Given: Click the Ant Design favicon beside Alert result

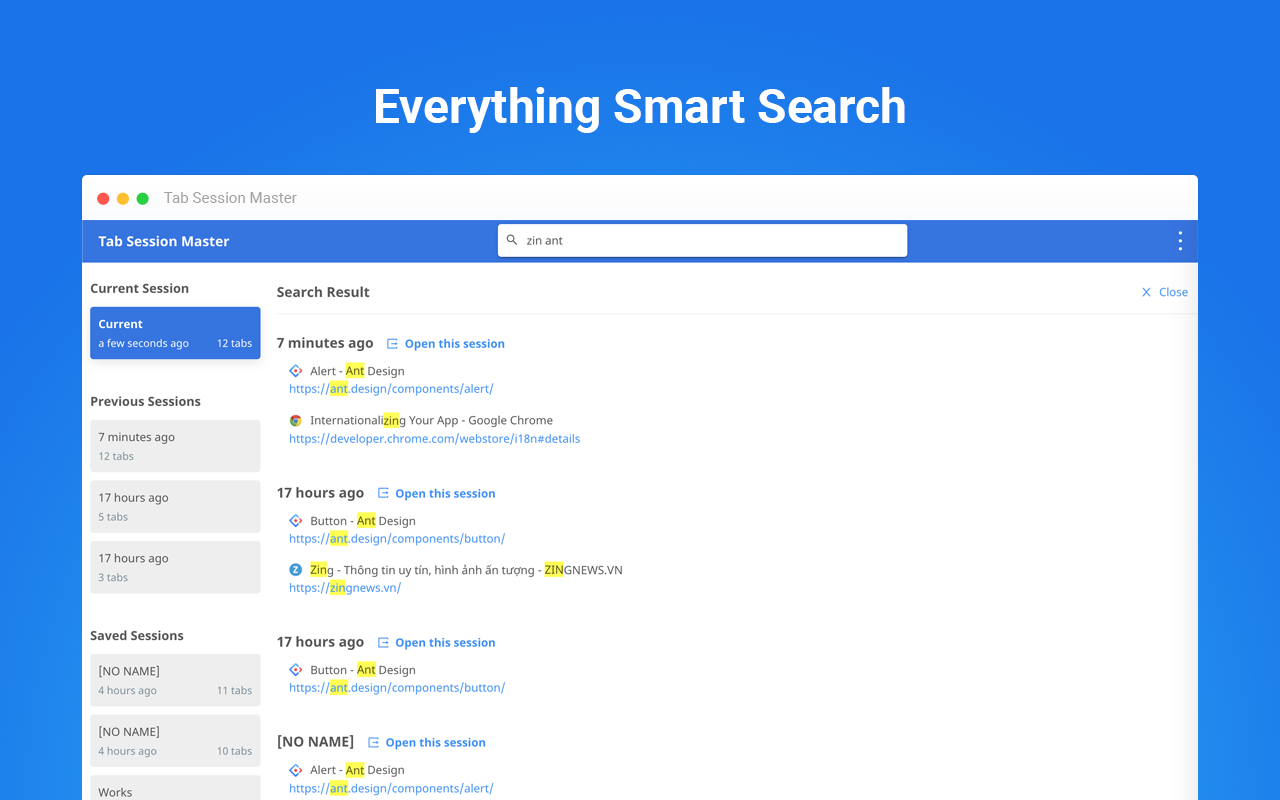Looking at the screenshot, I should tap(295, 371).
